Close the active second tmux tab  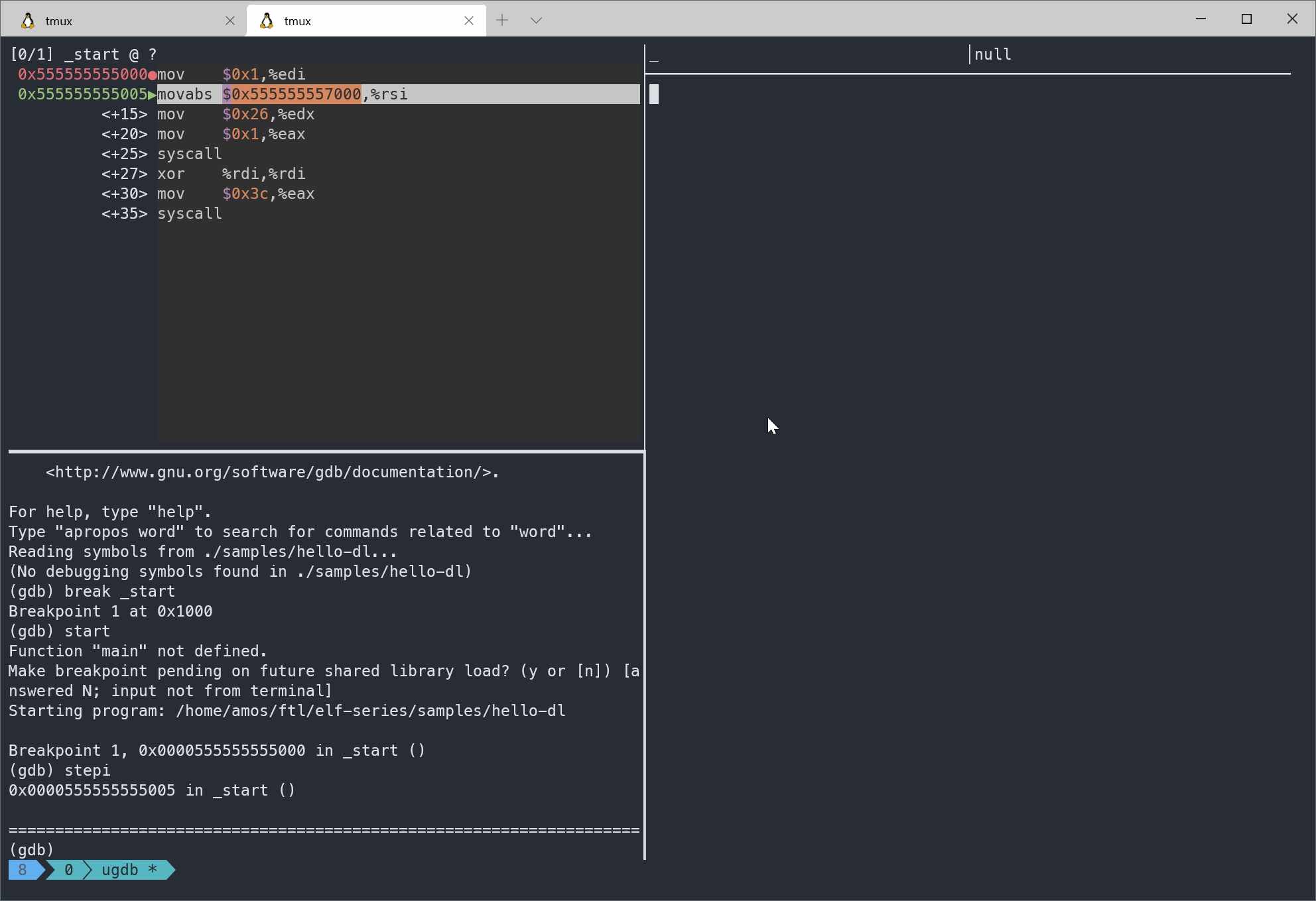coord(469,21)
